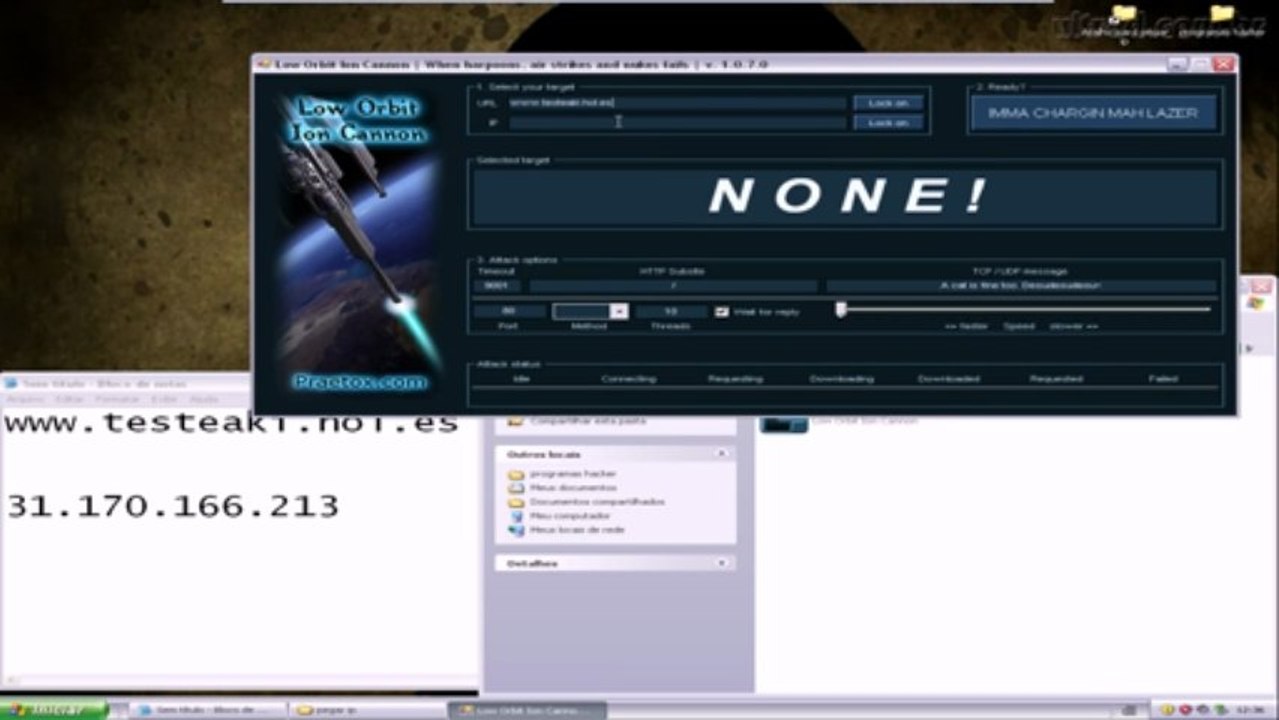
Task: Click the Connecting column in Attack status
Action: point(629,379)
